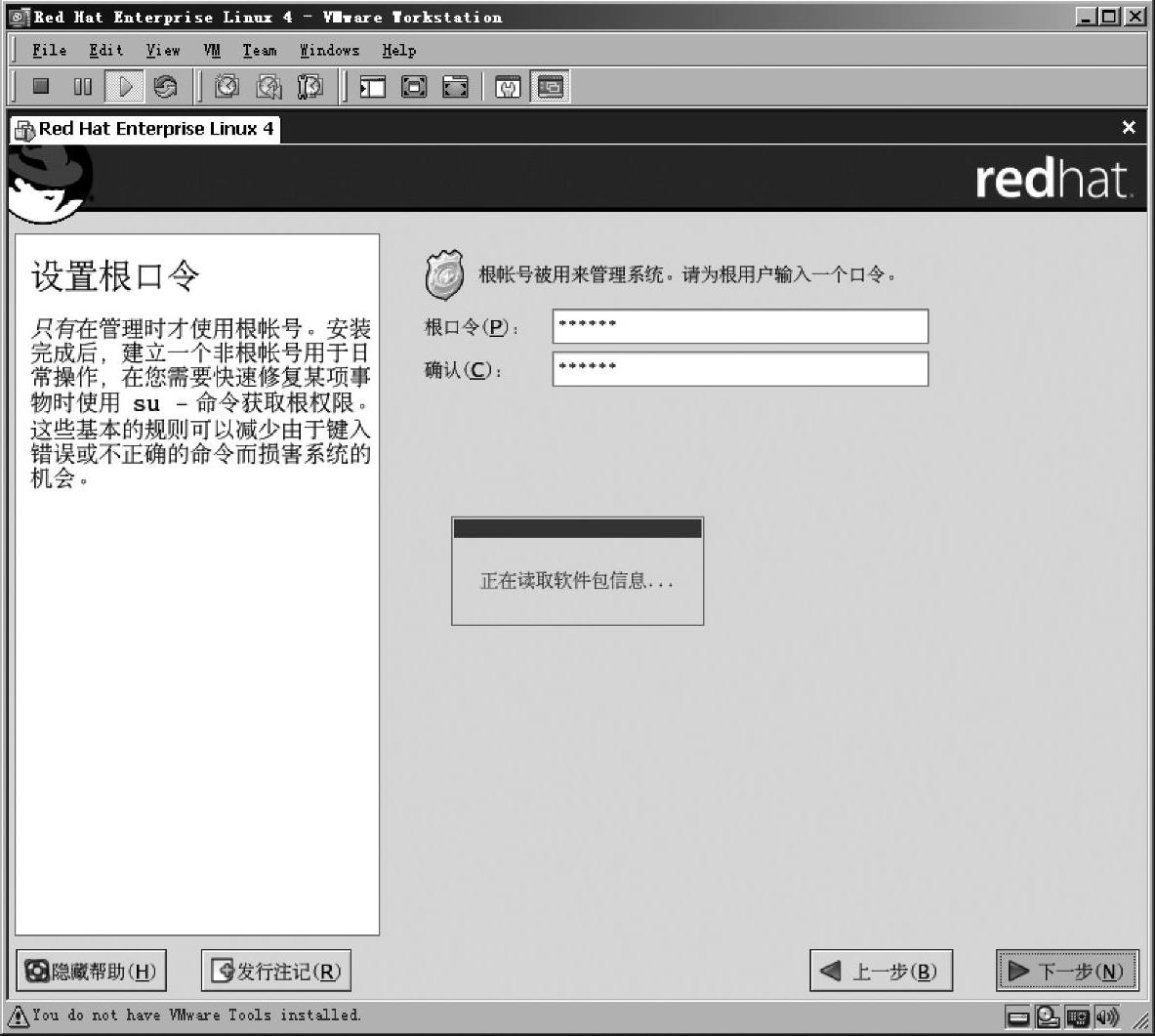Click the Power On (play) toolbar icon
The height and width of the screenshot is (1036, 1155).
coord(125,87)
